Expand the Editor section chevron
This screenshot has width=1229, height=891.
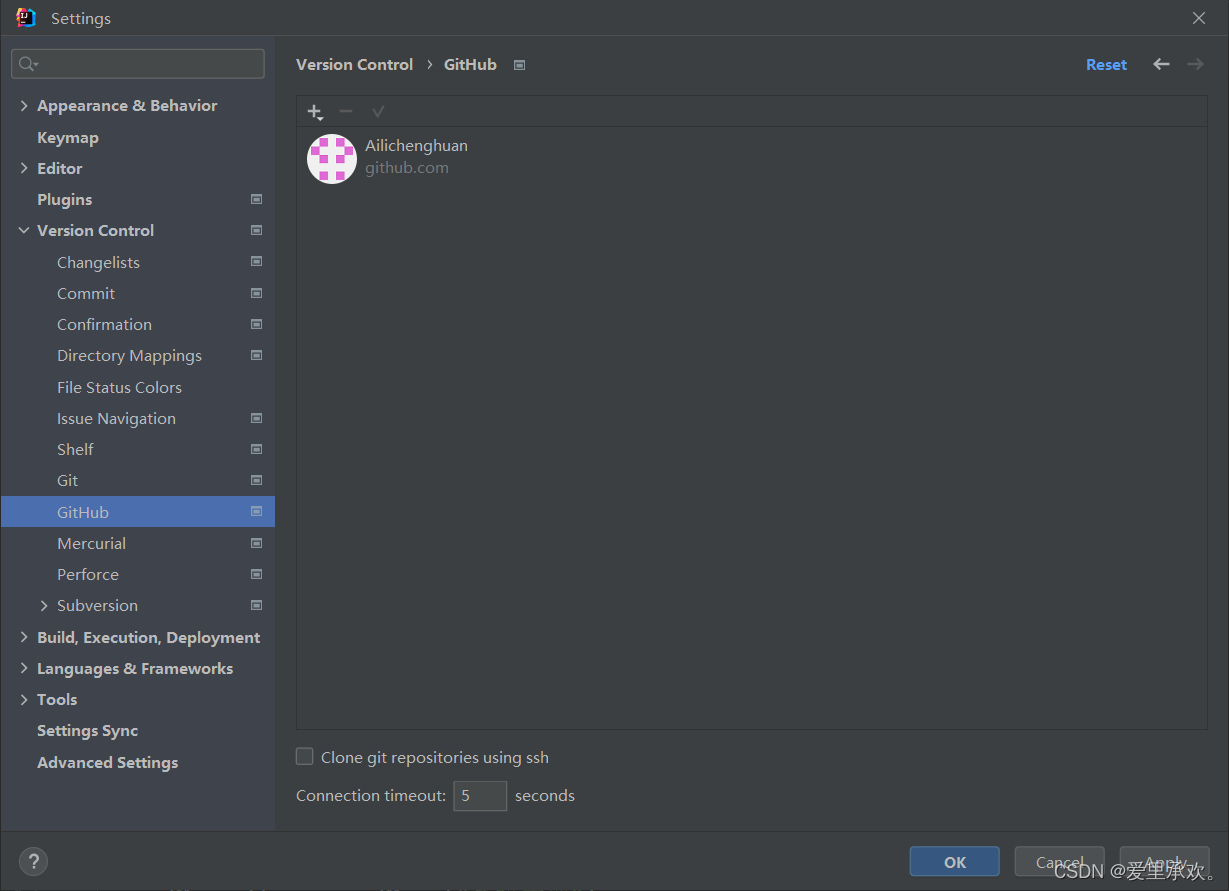click(24, 168)
